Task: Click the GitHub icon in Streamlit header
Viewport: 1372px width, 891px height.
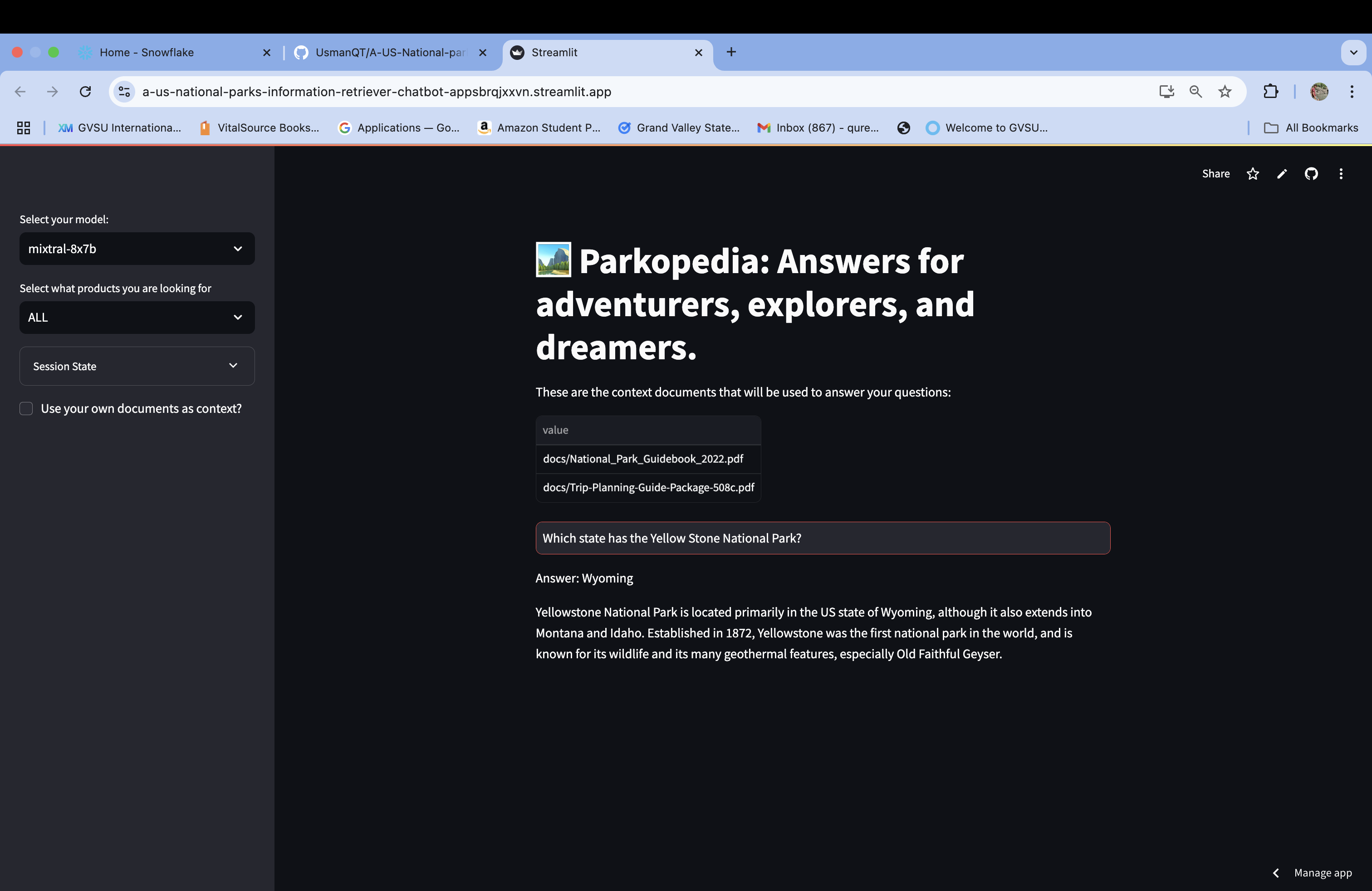Action: (x=1311, y=173)
